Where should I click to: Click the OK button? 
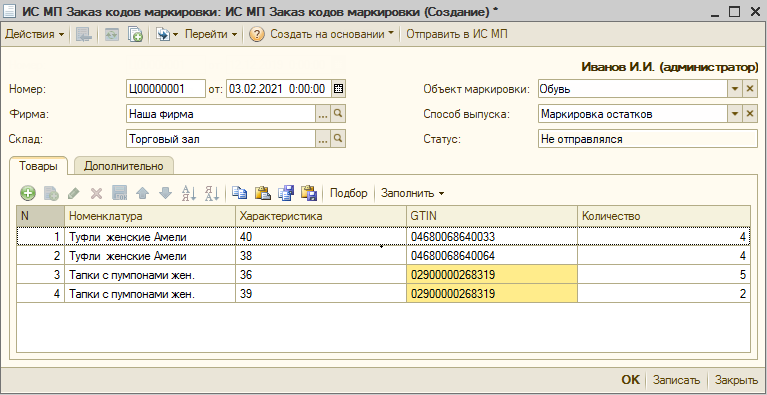[631, 380]
